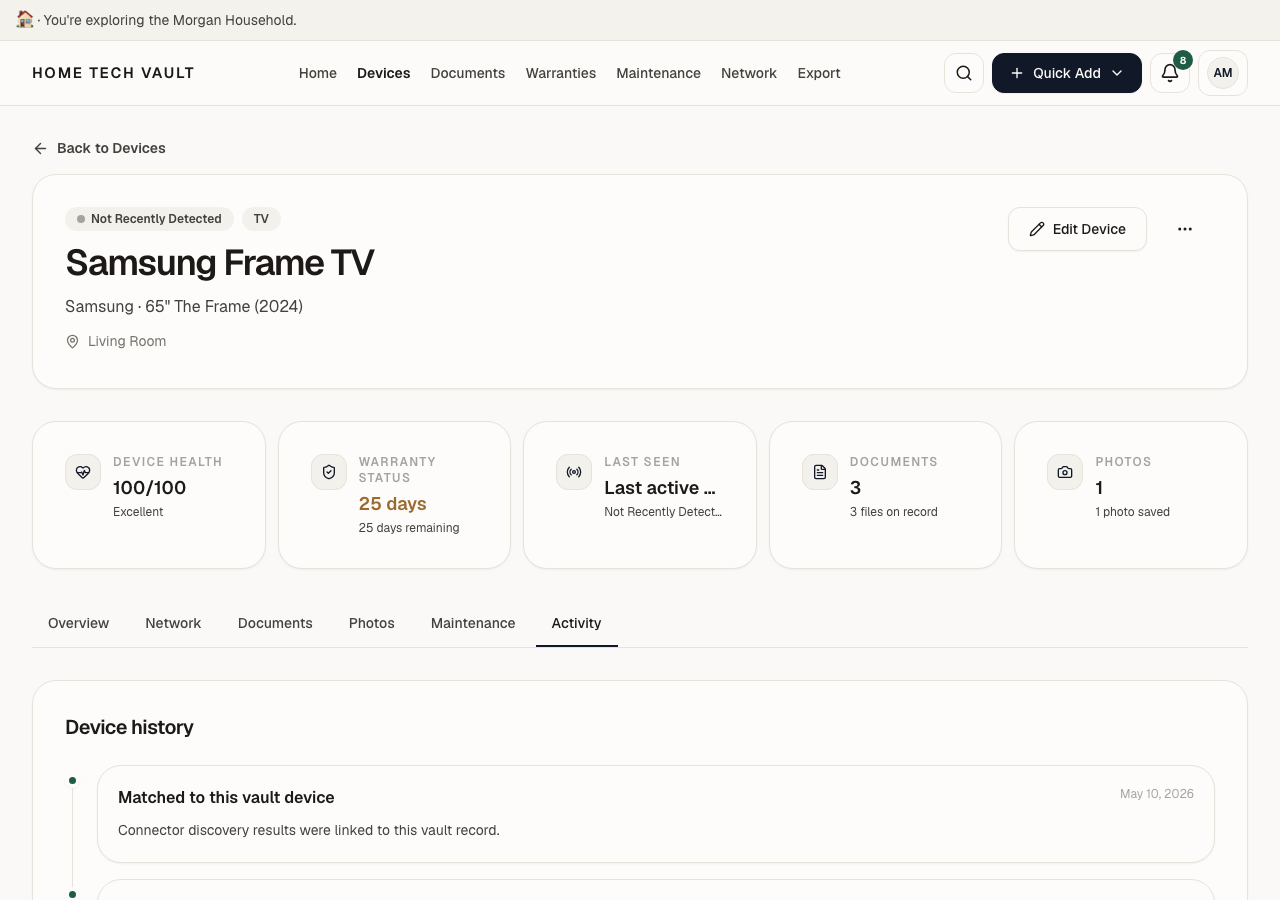Click the Photos camera icon

(x=1065, y=472)
